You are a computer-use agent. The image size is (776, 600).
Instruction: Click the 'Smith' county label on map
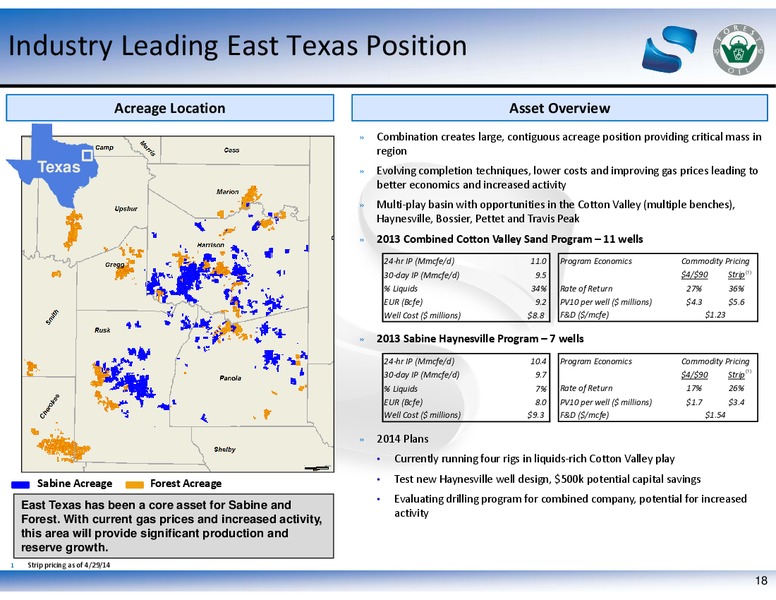52,317
